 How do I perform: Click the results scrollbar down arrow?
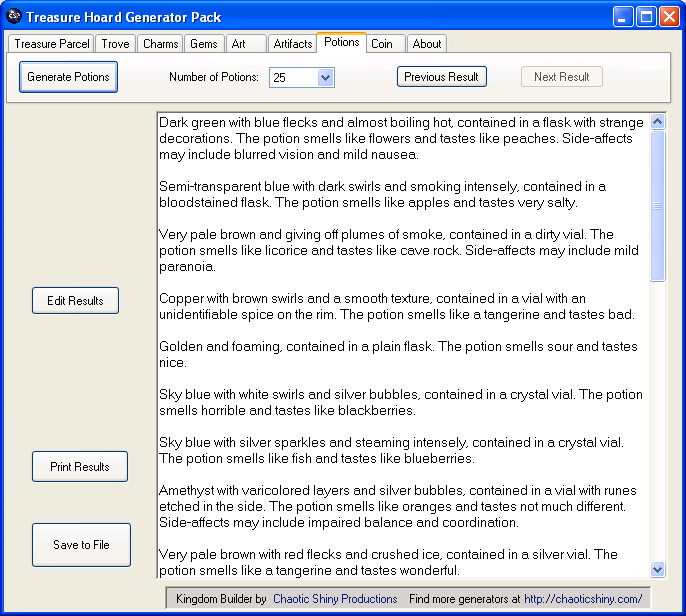658,569
